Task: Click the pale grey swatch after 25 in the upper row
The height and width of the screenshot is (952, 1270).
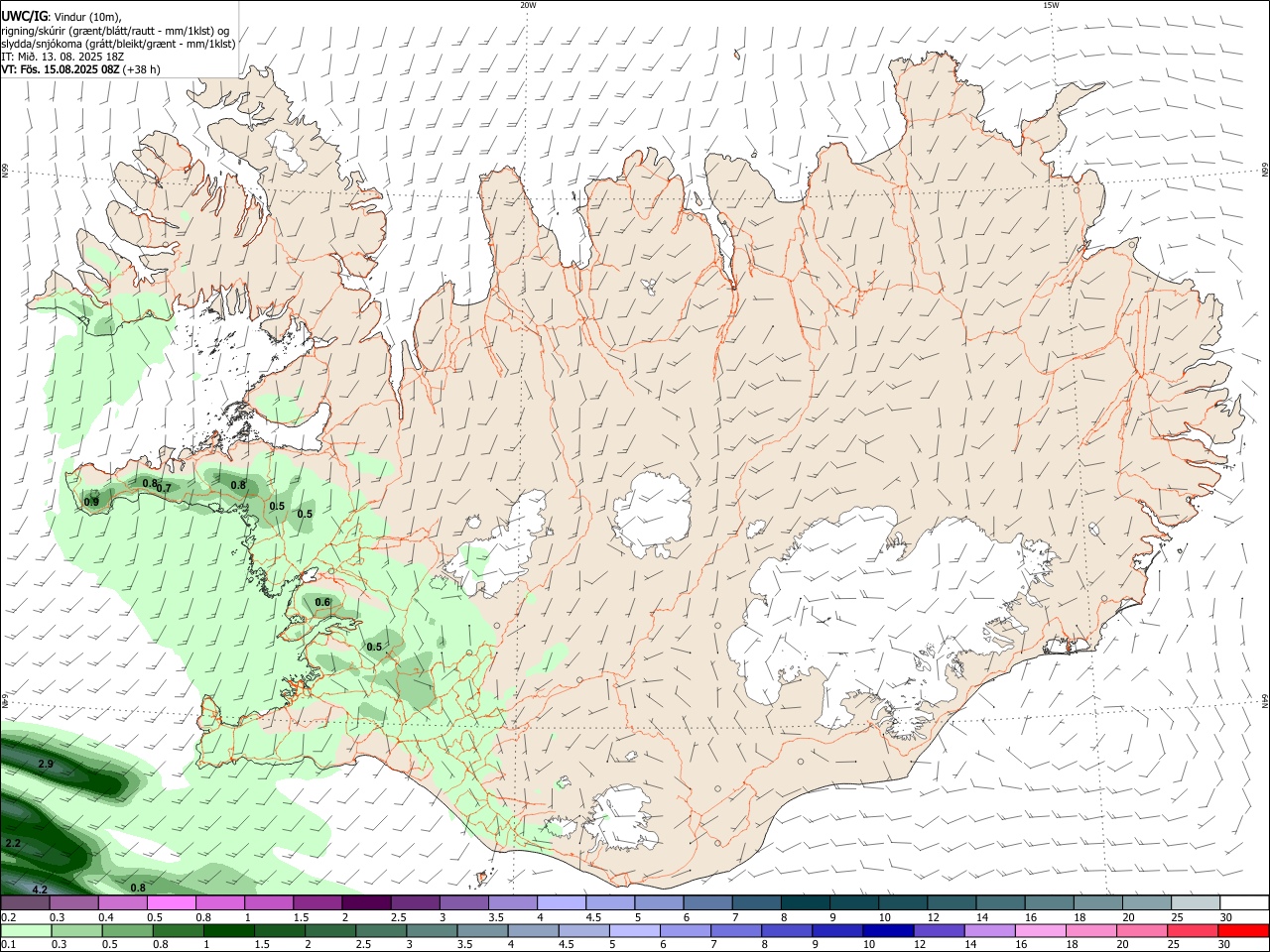Action: point(1194,903)
